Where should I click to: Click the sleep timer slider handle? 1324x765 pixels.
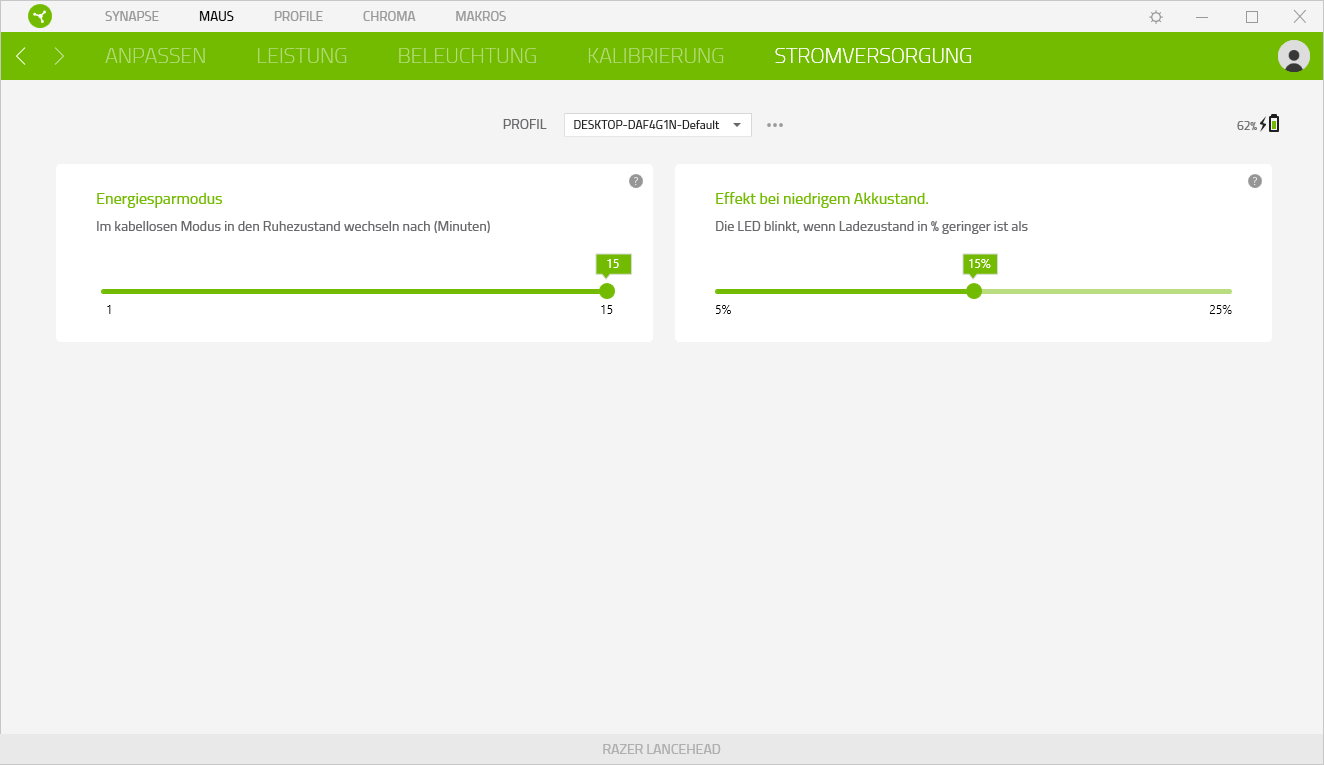pos(606,291)
